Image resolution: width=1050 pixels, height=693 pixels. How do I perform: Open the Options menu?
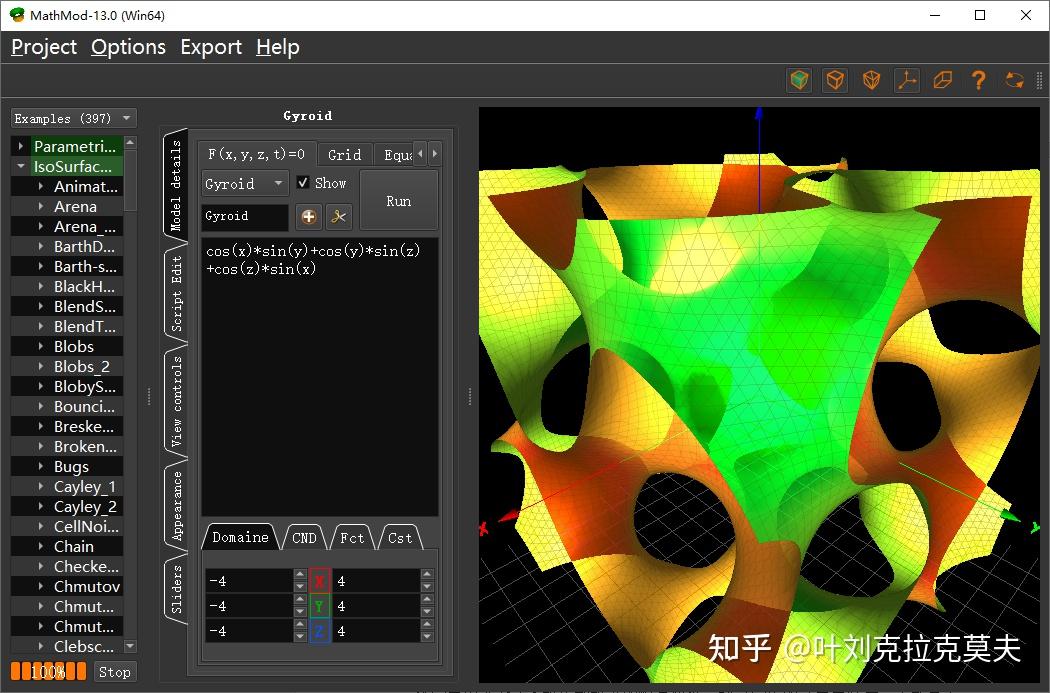[x=129, y=47]
